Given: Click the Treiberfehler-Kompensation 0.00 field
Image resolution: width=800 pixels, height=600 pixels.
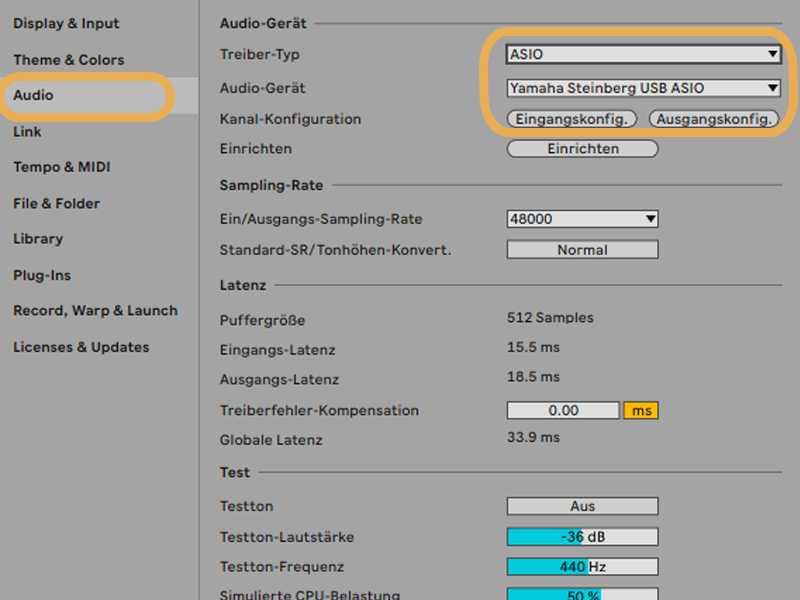Looking at the screenshot, I should [x=563, y=410].
